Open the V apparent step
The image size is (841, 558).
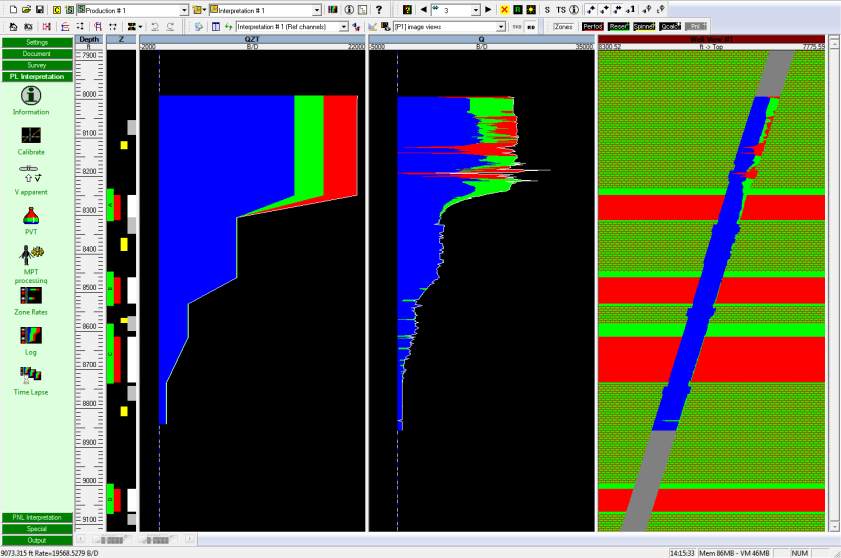(31, 180)
